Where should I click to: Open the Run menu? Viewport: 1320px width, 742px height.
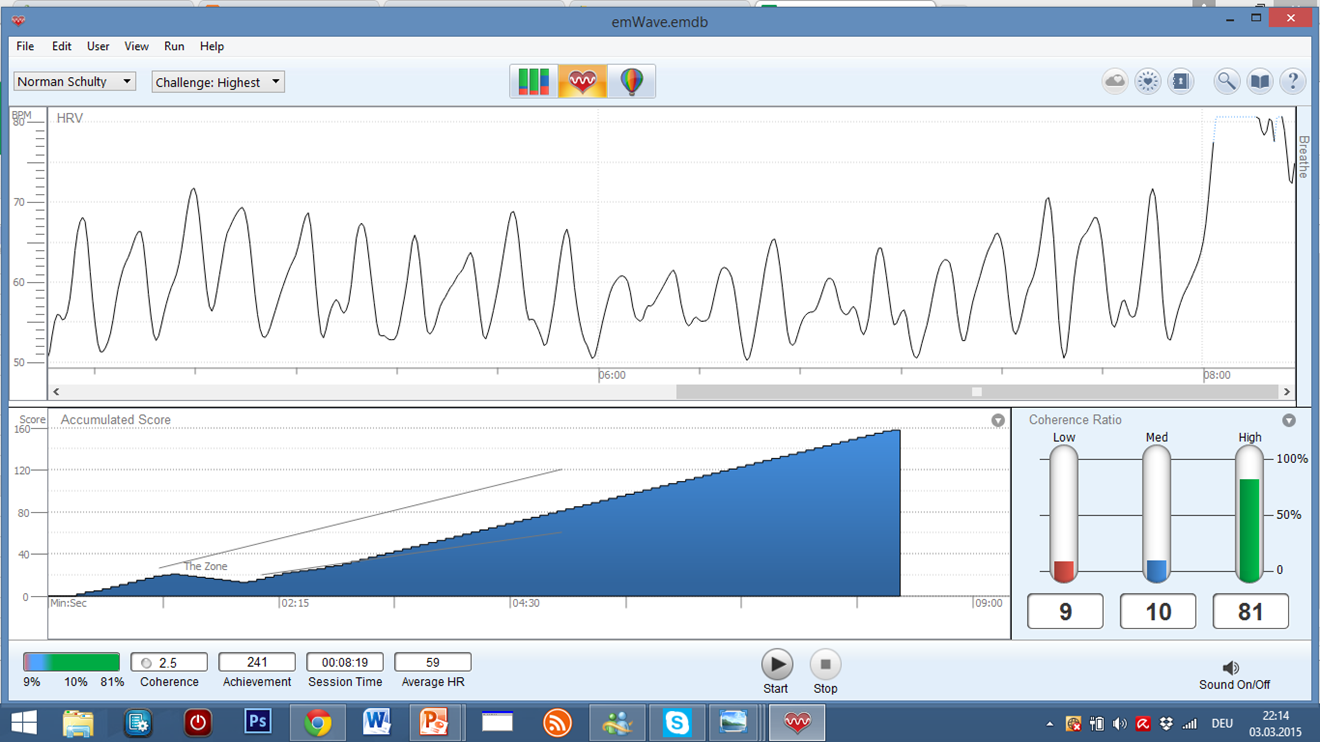click(x=174, y=46)
